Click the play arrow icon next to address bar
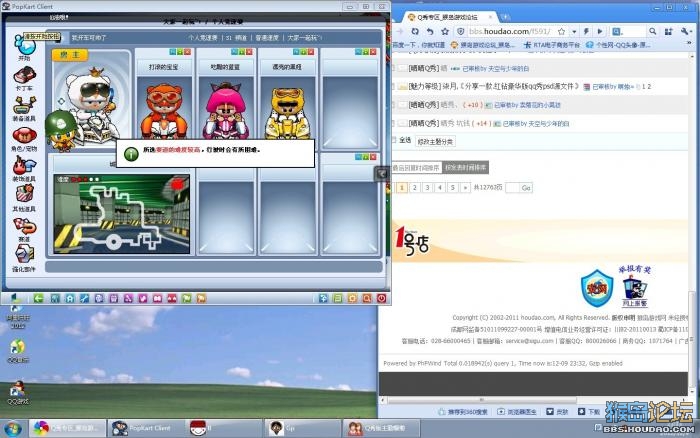 [x=600, y=31]
